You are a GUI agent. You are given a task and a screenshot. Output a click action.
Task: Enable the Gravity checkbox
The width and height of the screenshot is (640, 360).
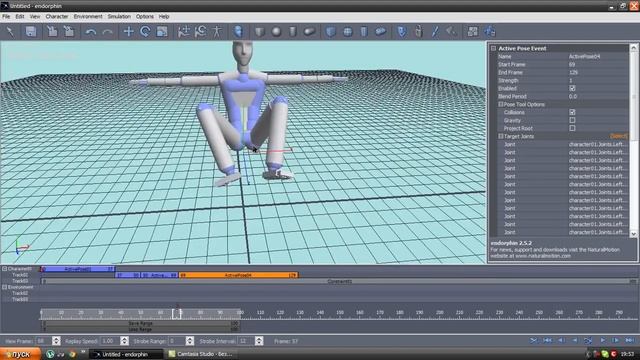tap(572, 120)
